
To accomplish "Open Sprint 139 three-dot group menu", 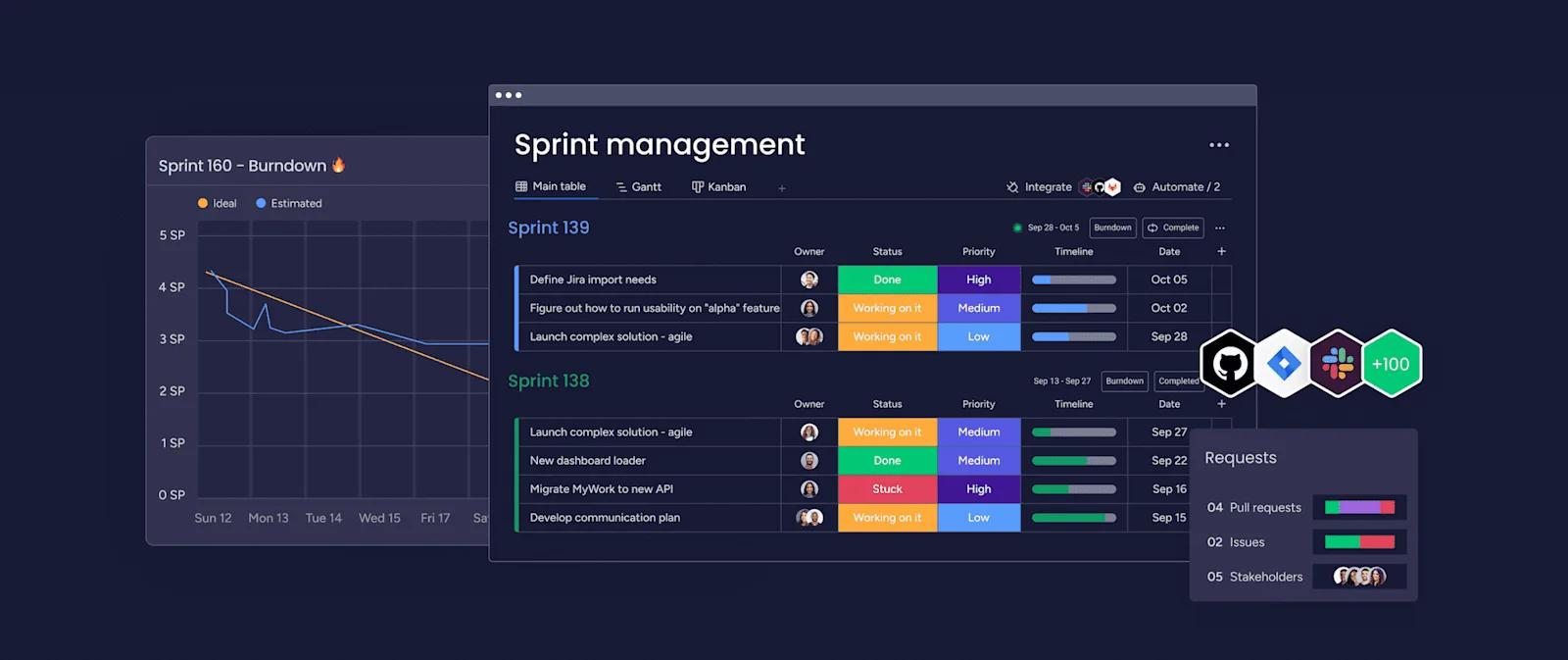I will click(x=1220, y=228).
